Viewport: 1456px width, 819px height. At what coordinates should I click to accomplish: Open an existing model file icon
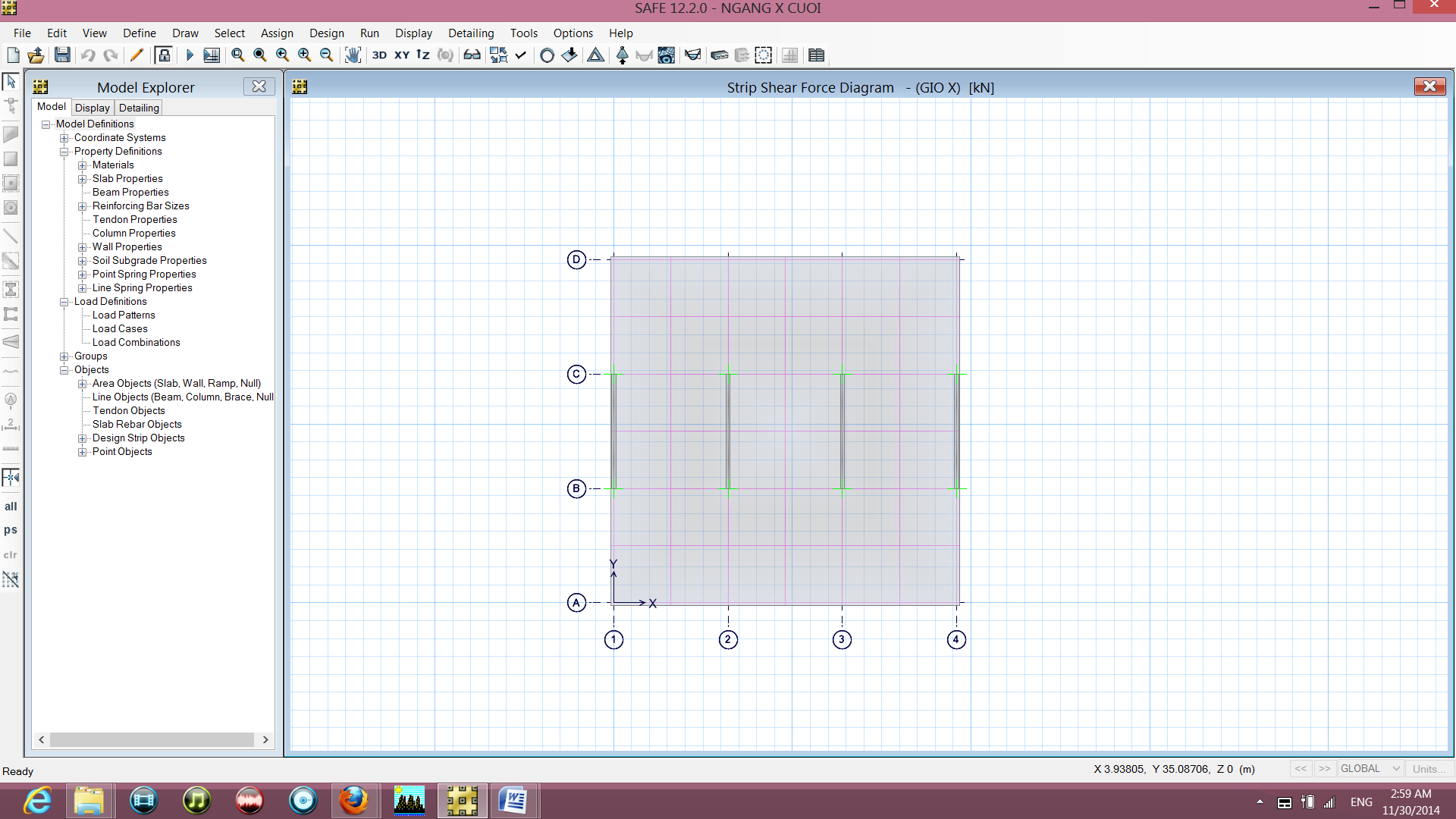click(36, 55)
